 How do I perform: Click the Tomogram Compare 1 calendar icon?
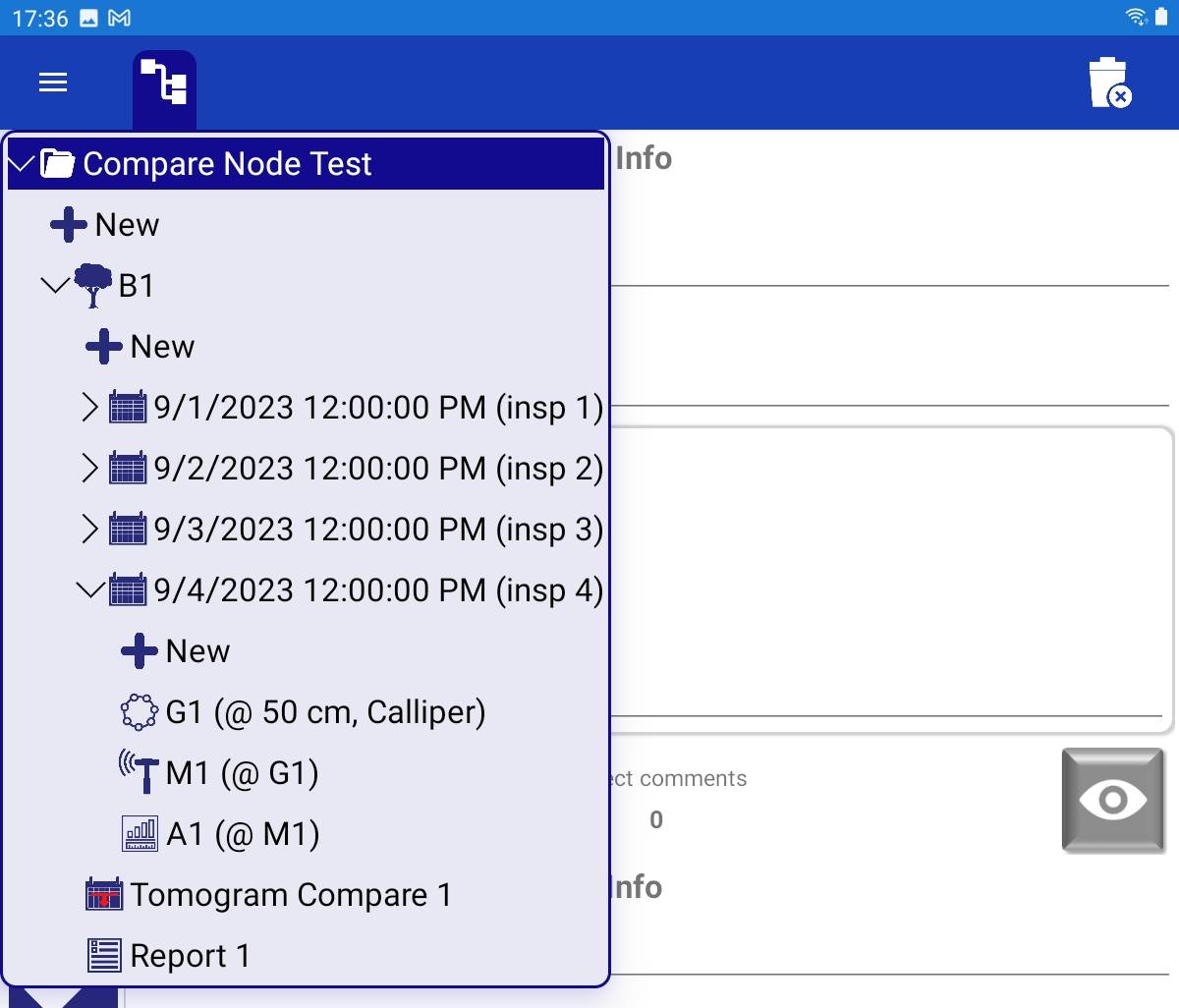click(104, 894)
